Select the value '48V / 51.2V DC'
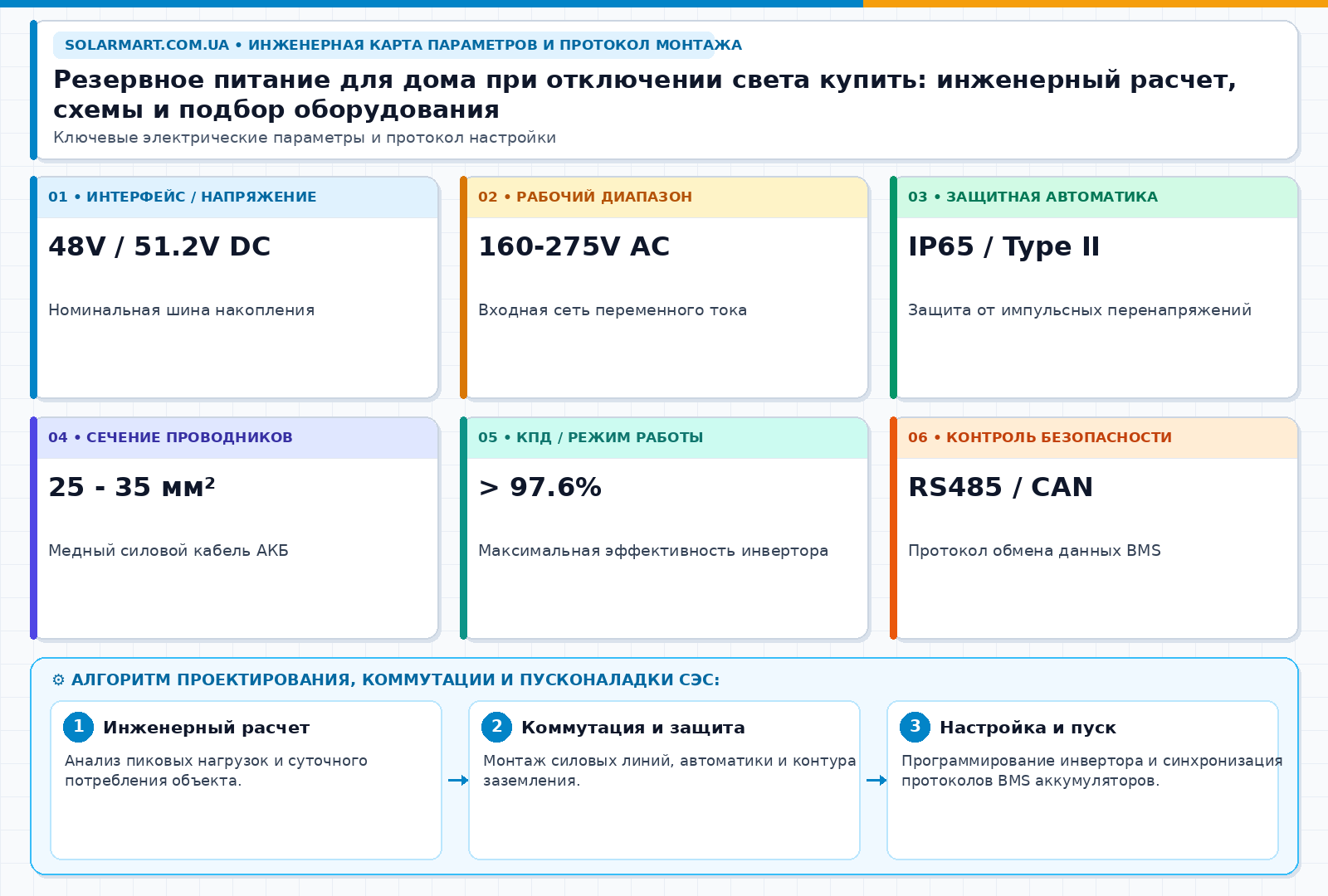The width and height of the screenshot is (1328, 896). click(159, 246)
